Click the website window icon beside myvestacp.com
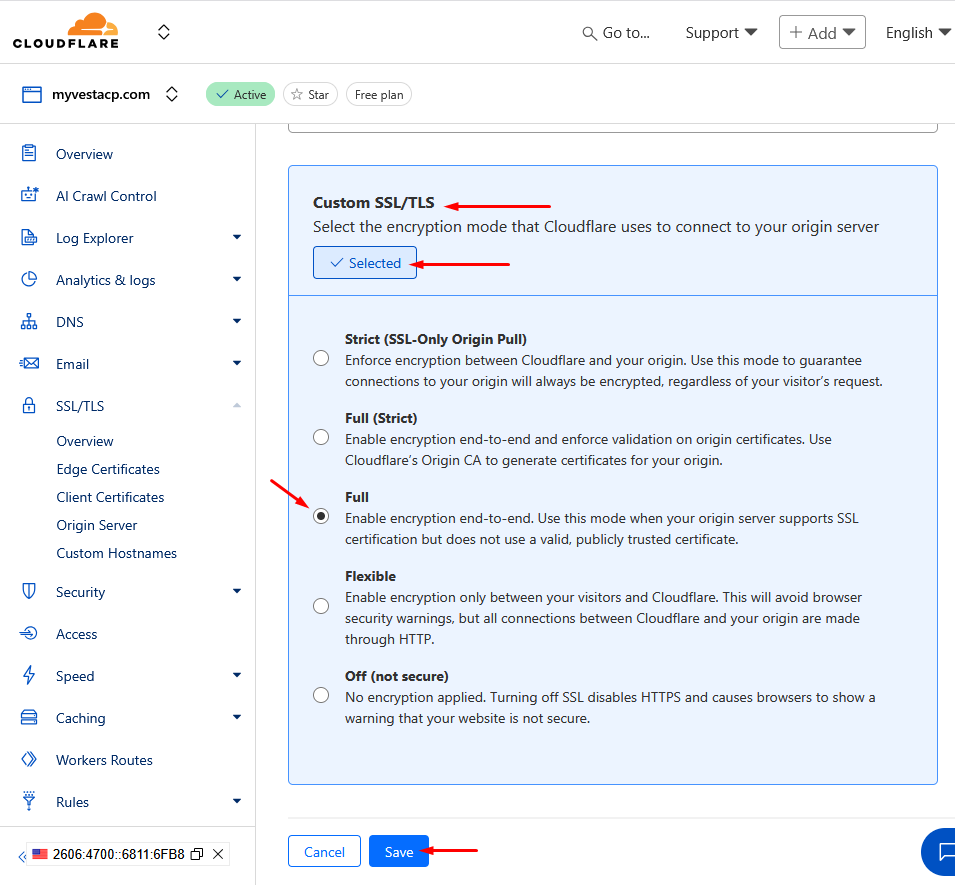 click(32, 94)
